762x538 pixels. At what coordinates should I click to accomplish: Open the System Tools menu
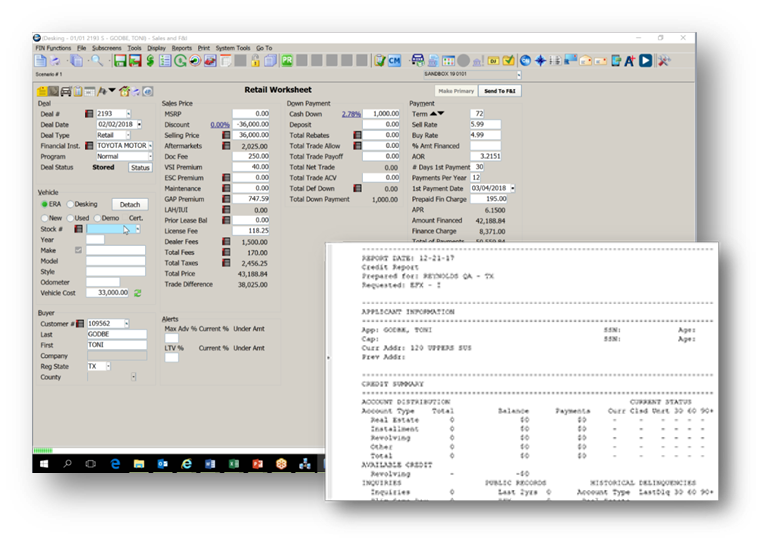(233, 48)
